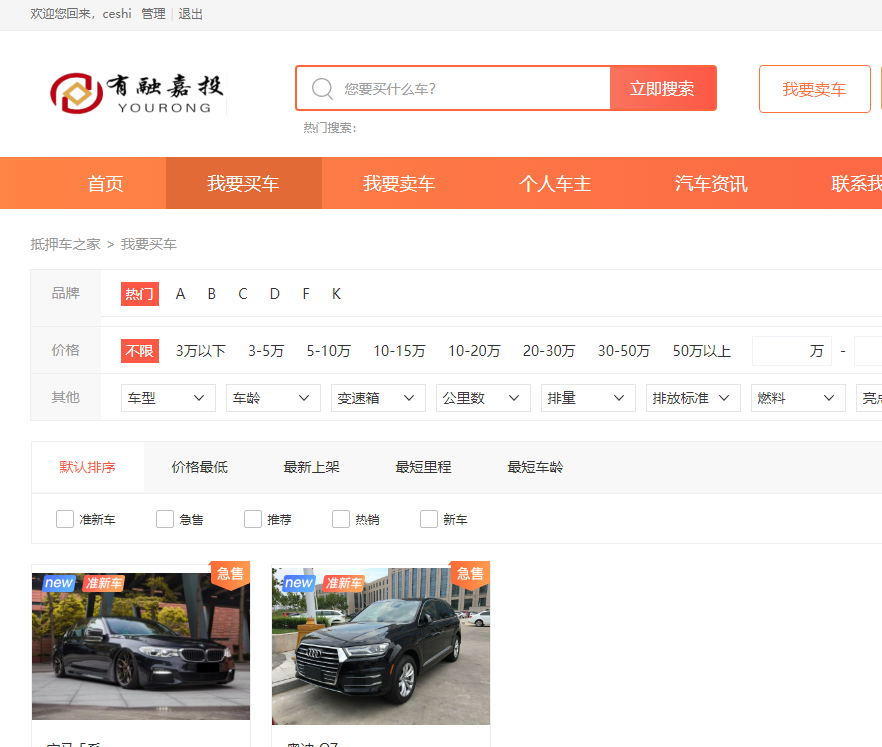The width and height of the screenshot is (882, 747).
Task: Select 20-30万 price range
Action: [x=549, y=351]
